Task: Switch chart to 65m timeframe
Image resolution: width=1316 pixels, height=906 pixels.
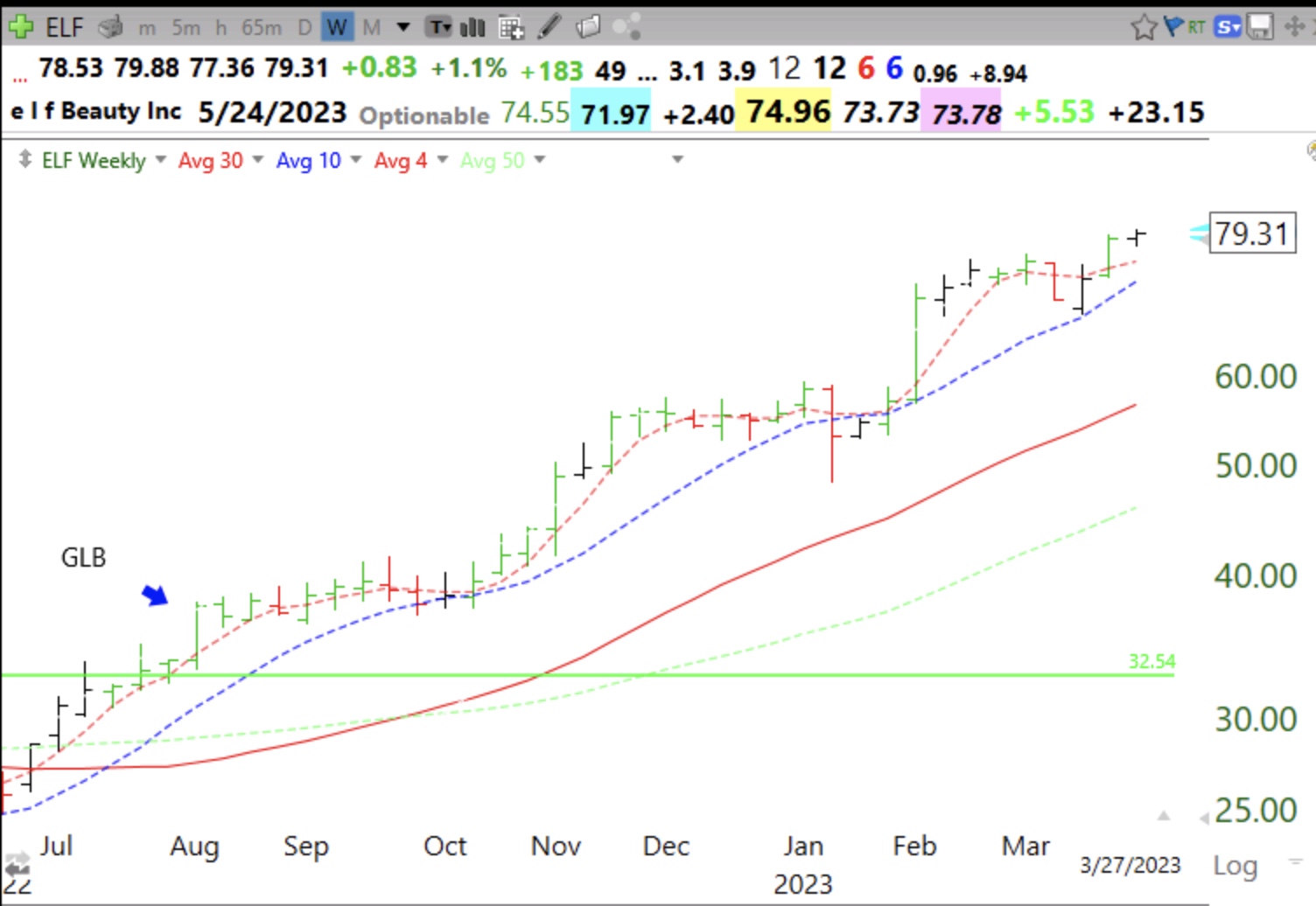Action: (x=262, y=28)
